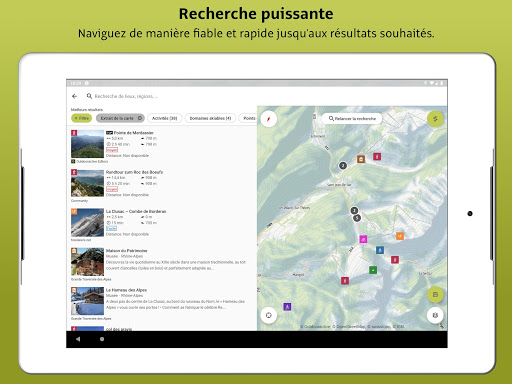The height and width of the screenshot is (384, 512).
Task: Open the green Filtre filter button
Action: [81, 118]
